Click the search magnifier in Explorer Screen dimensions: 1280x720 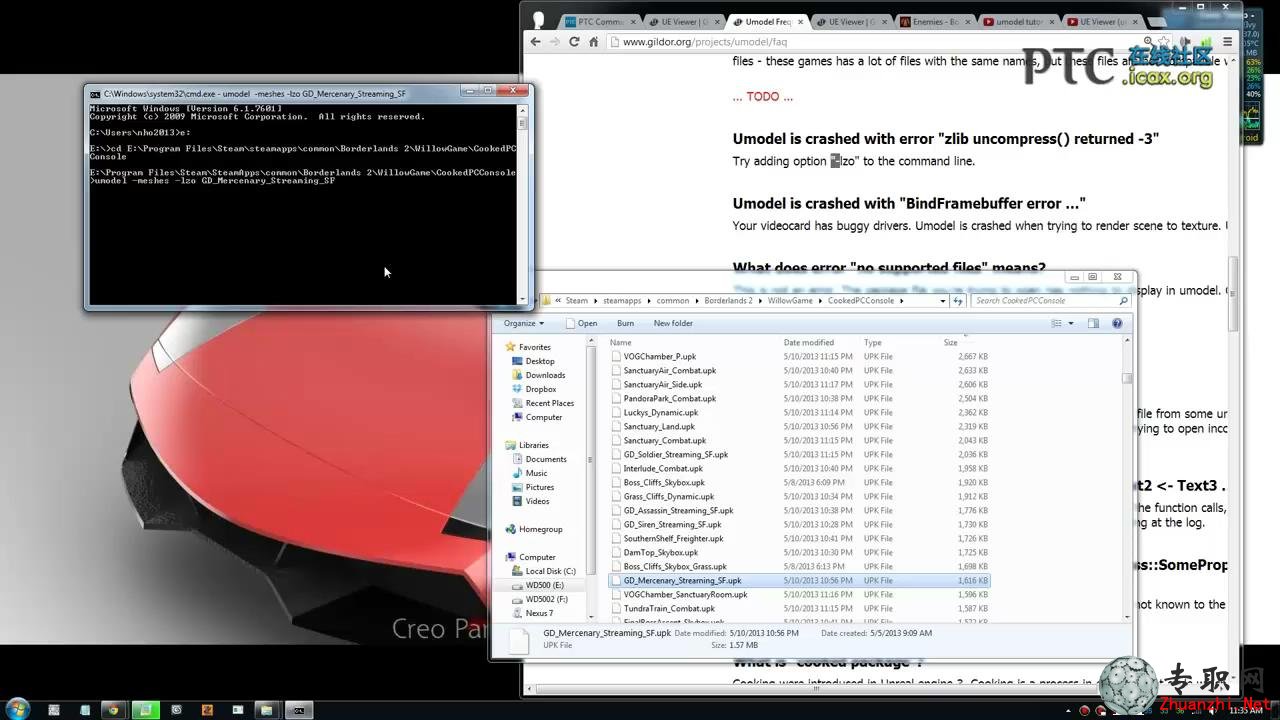1122,300
